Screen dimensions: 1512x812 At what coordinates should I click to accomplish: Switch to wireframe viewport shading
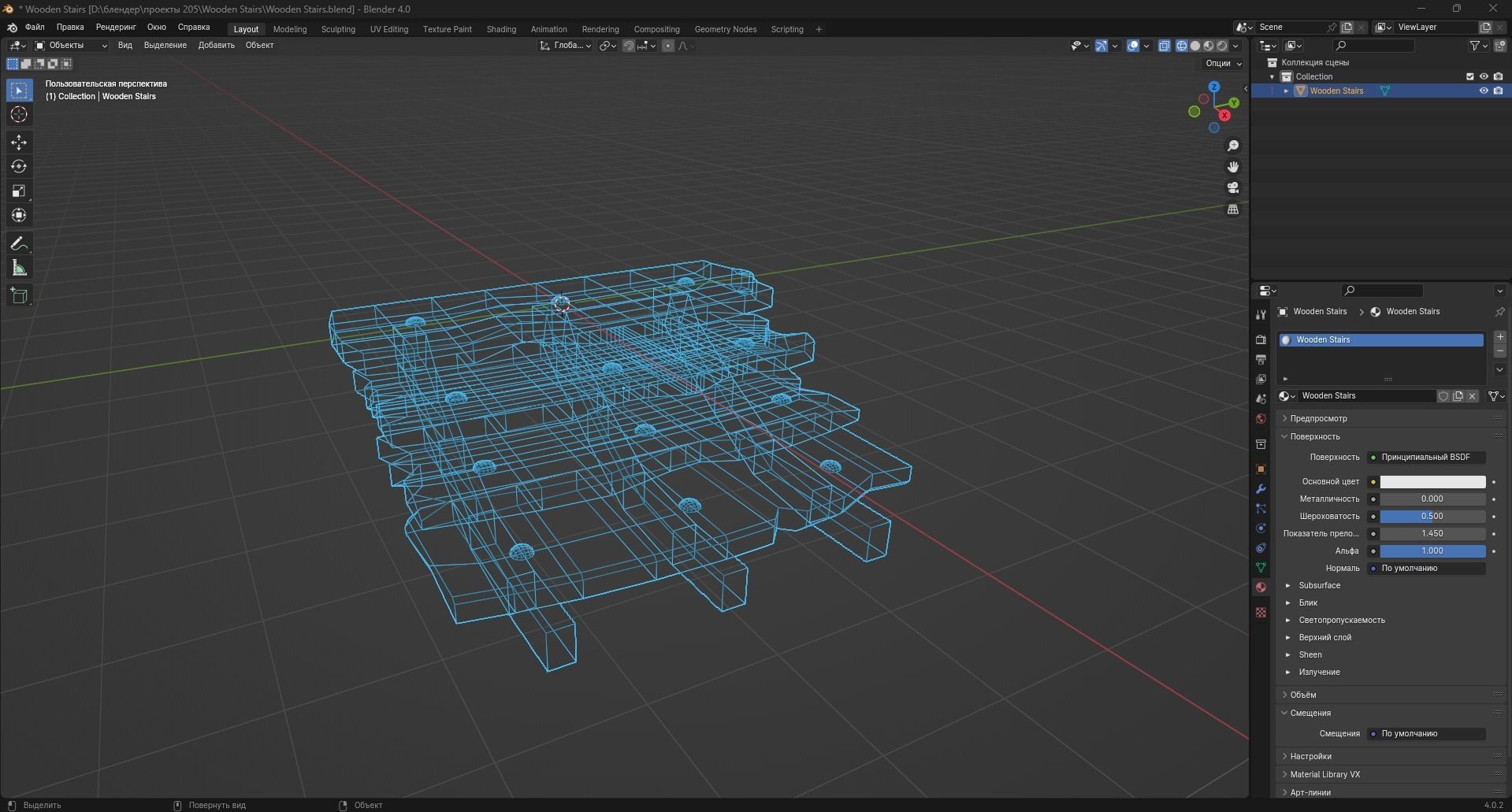1182,46
